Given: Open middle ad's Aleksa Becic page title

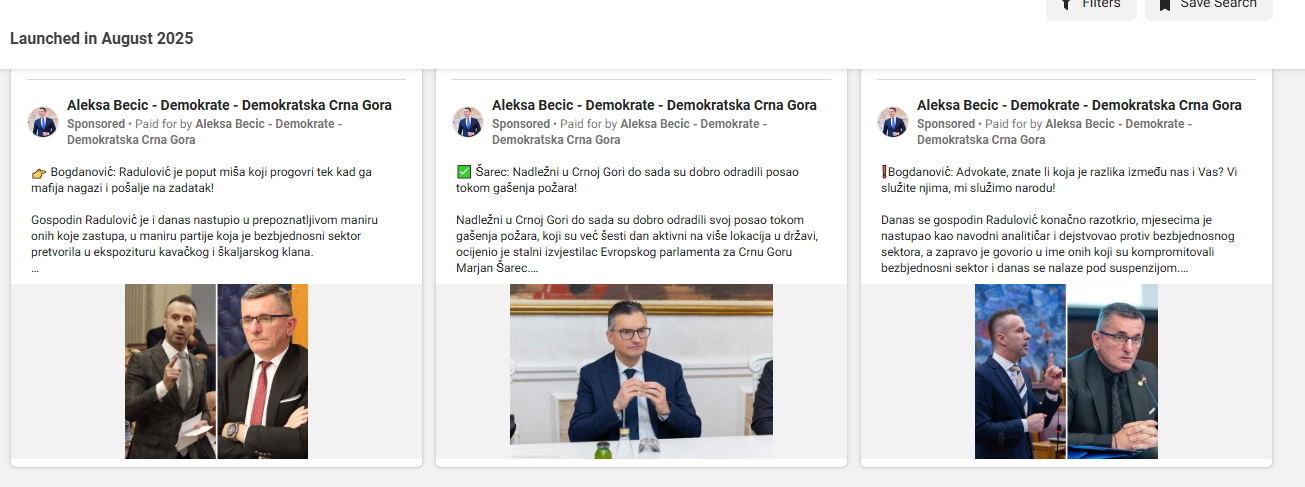Looking at the screenshot, I should point(654,105).
